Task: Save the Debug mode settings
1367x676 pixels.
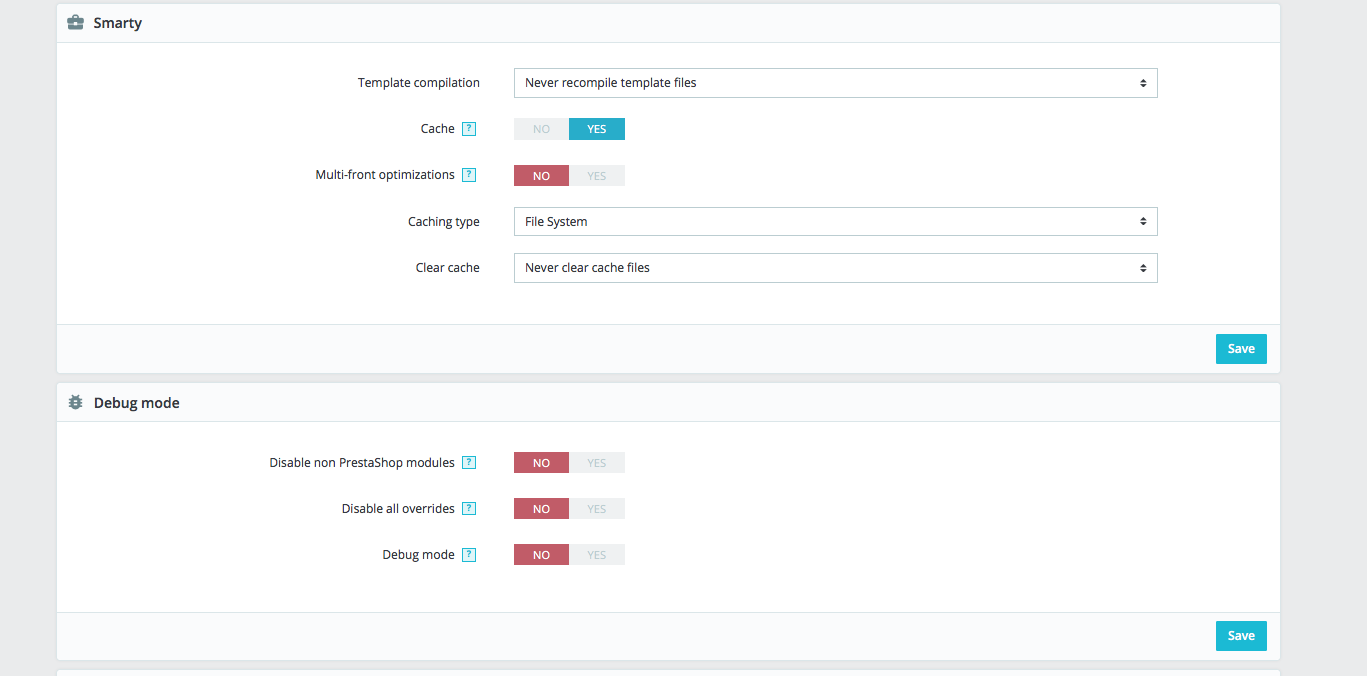Action: (x=1241, y=636)
